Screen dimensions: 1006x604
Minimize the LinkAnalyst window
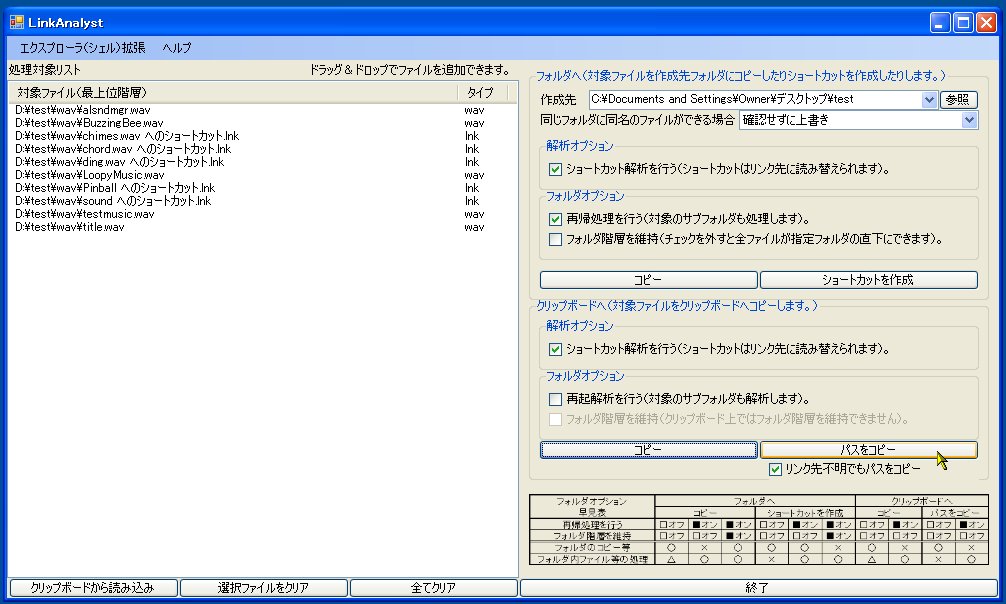tap(940, 22)
